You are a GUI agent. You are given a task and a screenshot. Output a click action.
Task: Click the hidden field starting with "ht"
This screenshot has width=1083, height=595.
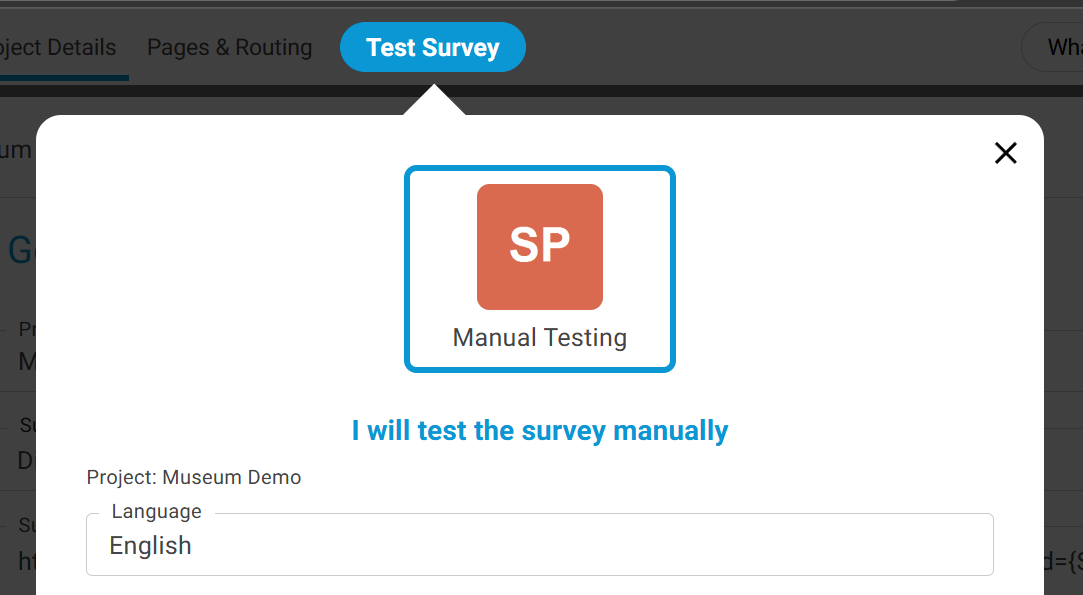(27, 561)
